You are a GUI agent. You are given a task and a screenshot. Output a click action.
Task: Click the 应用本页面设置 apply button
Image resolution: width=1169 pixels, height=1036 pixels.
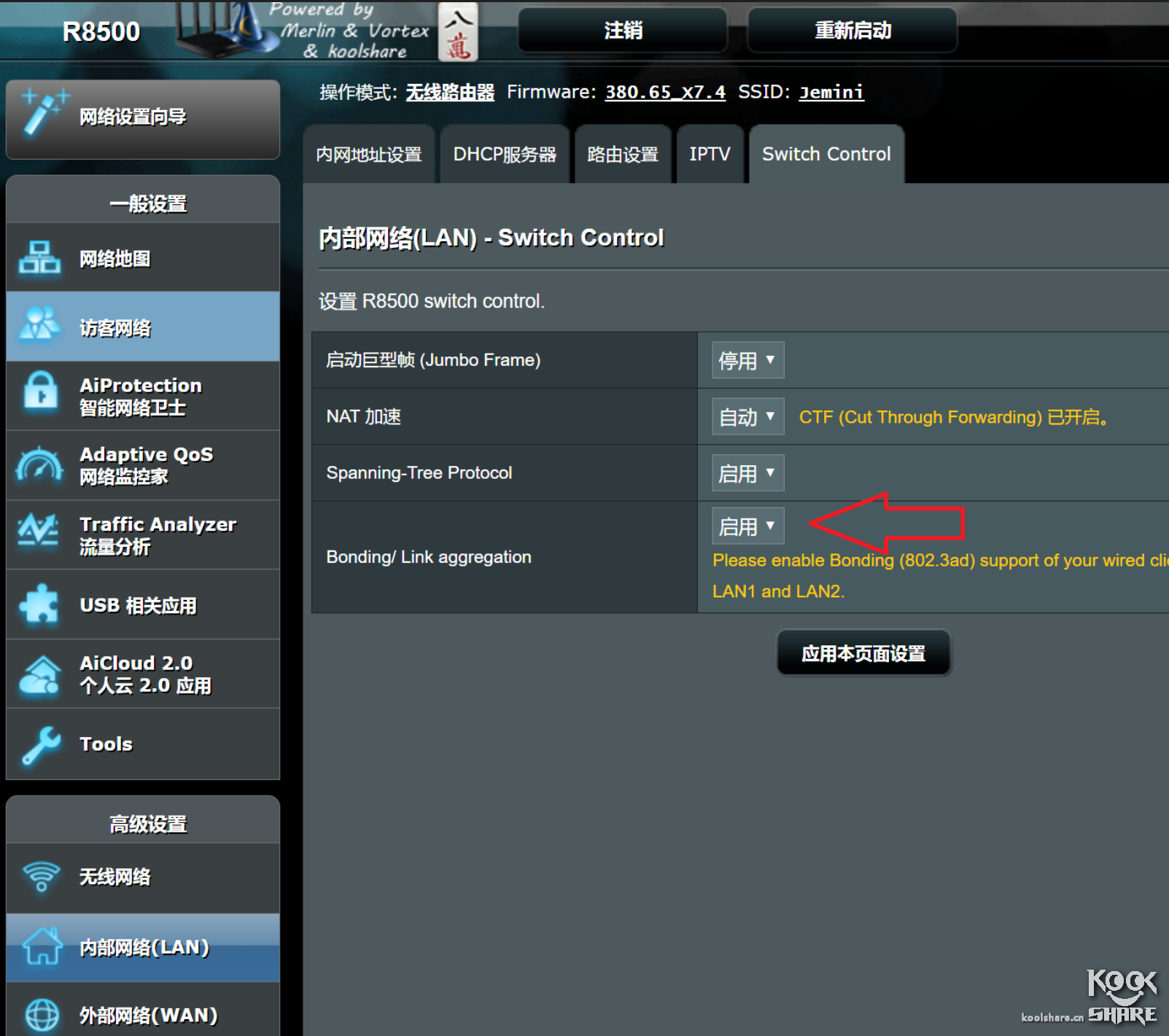pyautogui.click(x=863, y=653)
